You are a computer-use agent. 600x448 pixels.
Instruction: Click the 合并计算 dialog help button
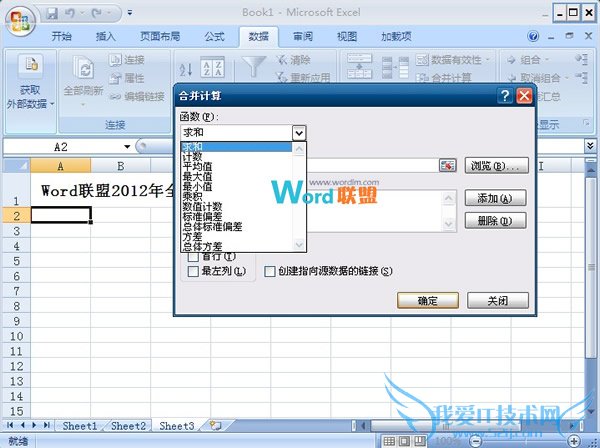pyautogui.click(x=505, y=96)
